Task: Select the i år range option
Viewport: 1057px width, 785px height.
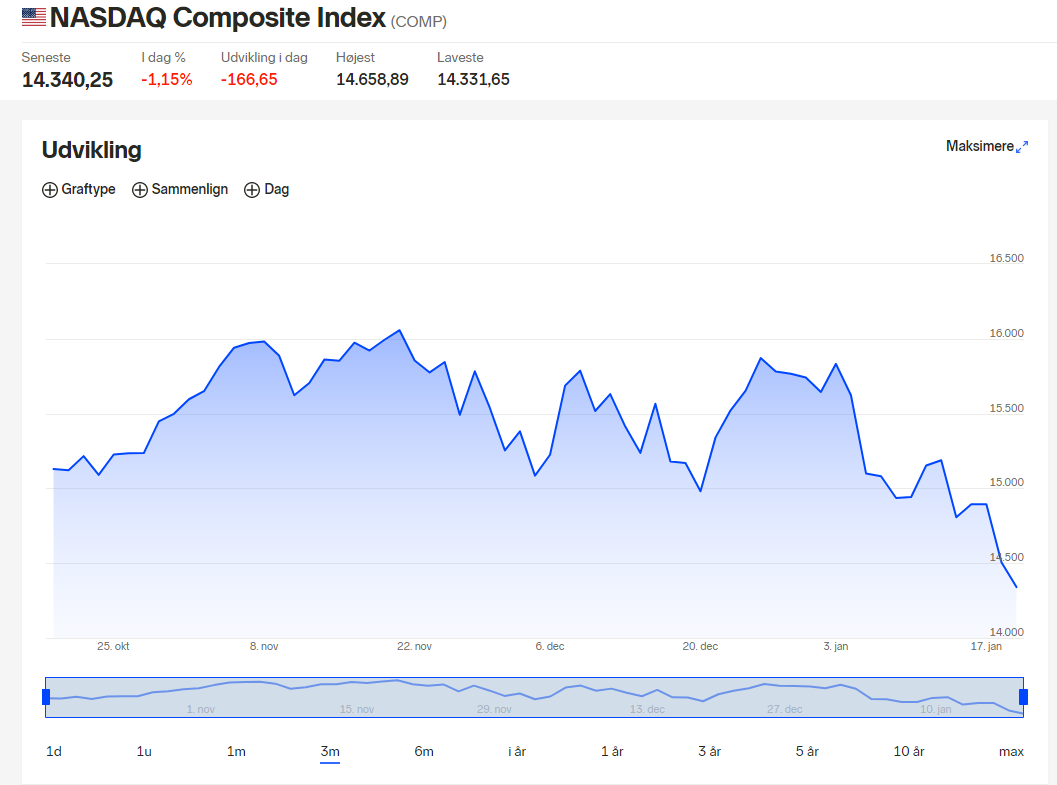Action: click(517, 751)
